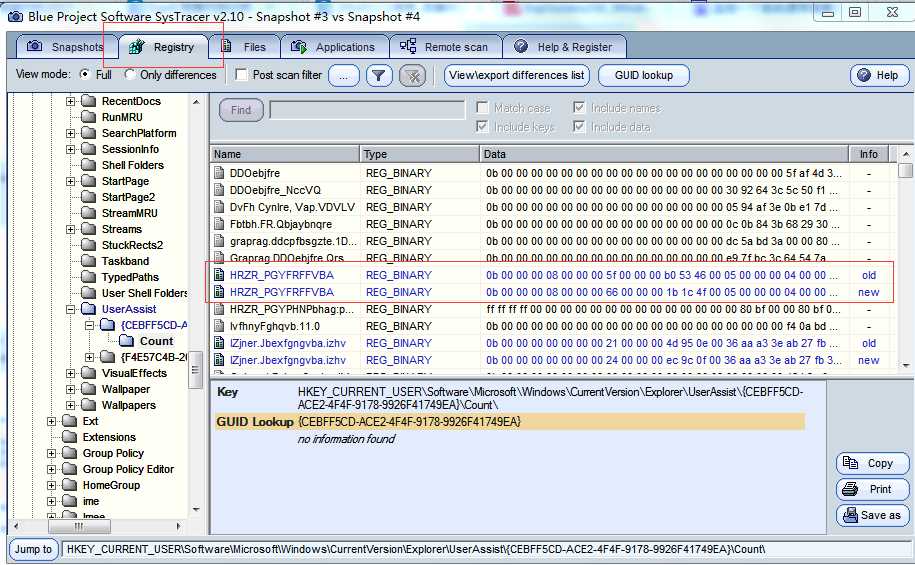The height and width of the screenshot is (565, 915).
Task: Open View\export differences list
Action: [x=517, y=75]
